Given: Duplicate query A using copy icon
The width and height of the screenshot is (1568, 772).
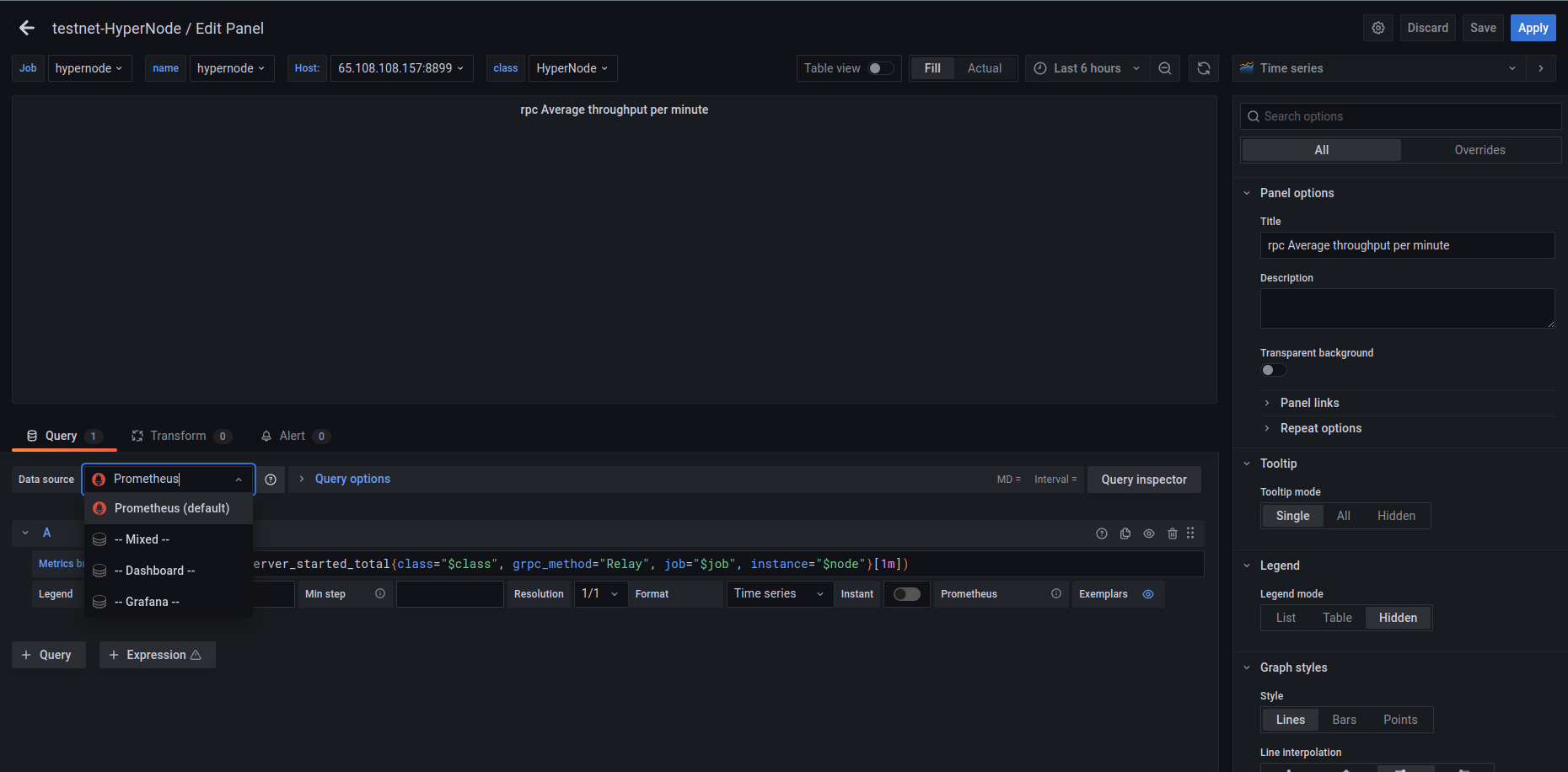Looking at the screenshot, I should tap(1125, 533).
